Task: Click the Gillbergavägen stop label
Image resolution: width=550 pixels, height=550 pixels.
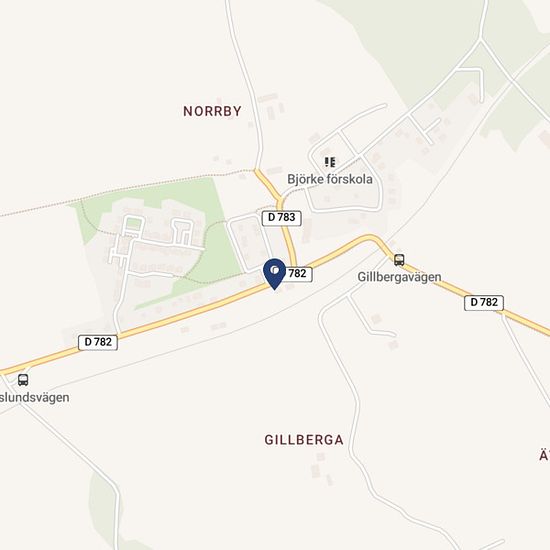Action: click(x=399, y=277)
